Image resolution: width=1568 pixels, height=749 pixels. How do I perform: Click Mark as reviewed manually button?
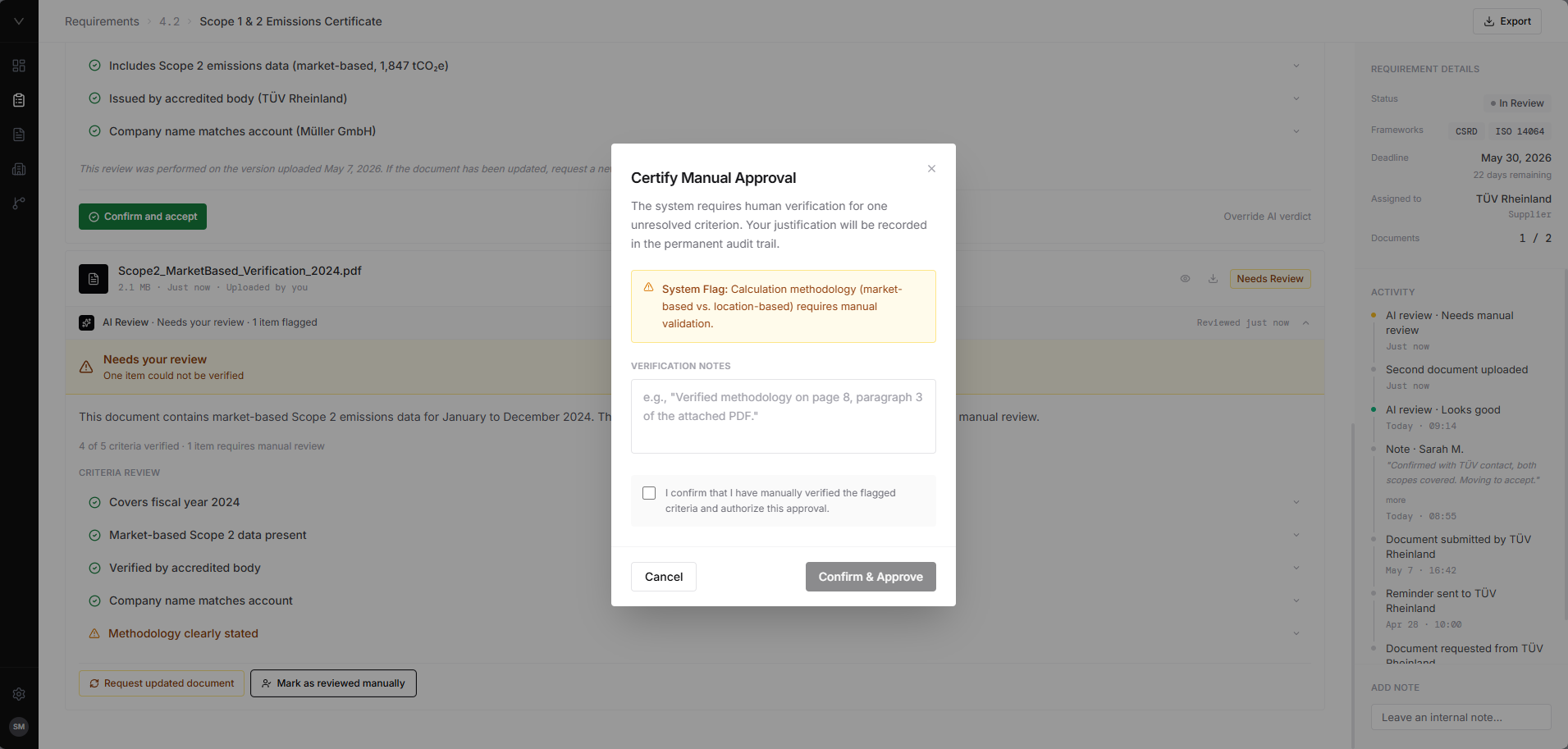point(333,683)
